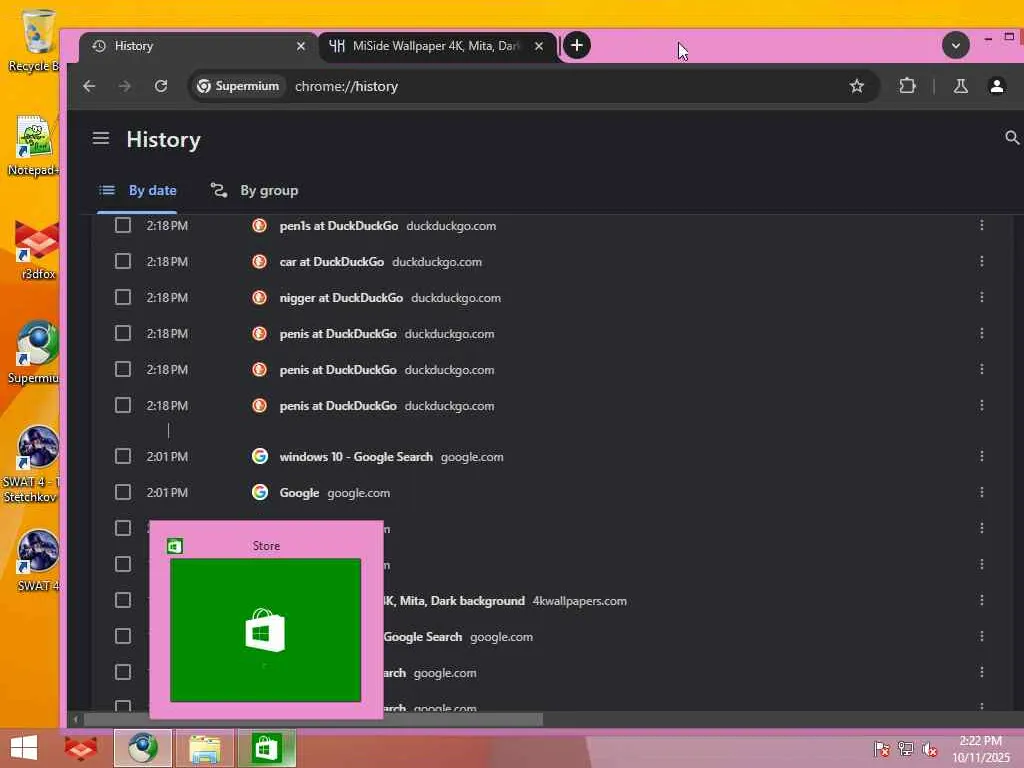This screenshot has height=768, width=1024.
Task: Check the Mita, Dark background entry
Action: (x=123, y=600)
